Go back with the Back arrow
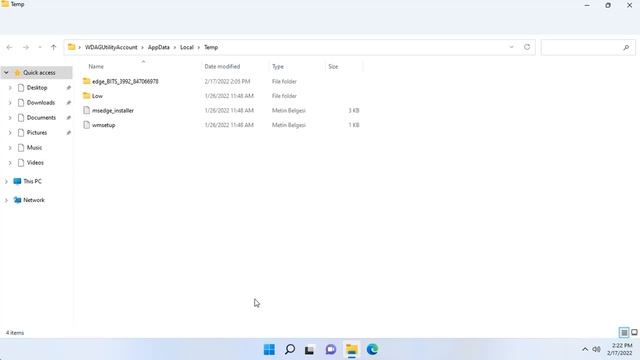The width and height of the screenshot is (640, 360). pyautogui.click(x=9, y=47)
